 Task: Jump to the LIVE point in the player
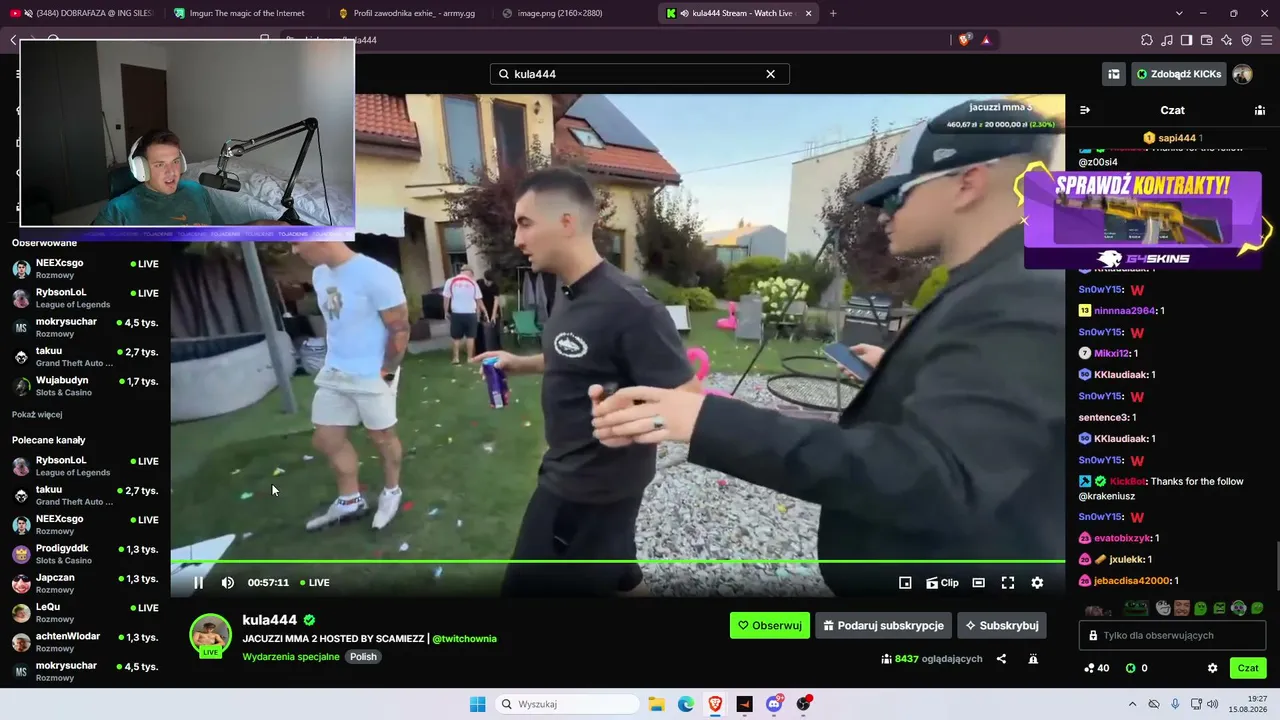[315, 583]
